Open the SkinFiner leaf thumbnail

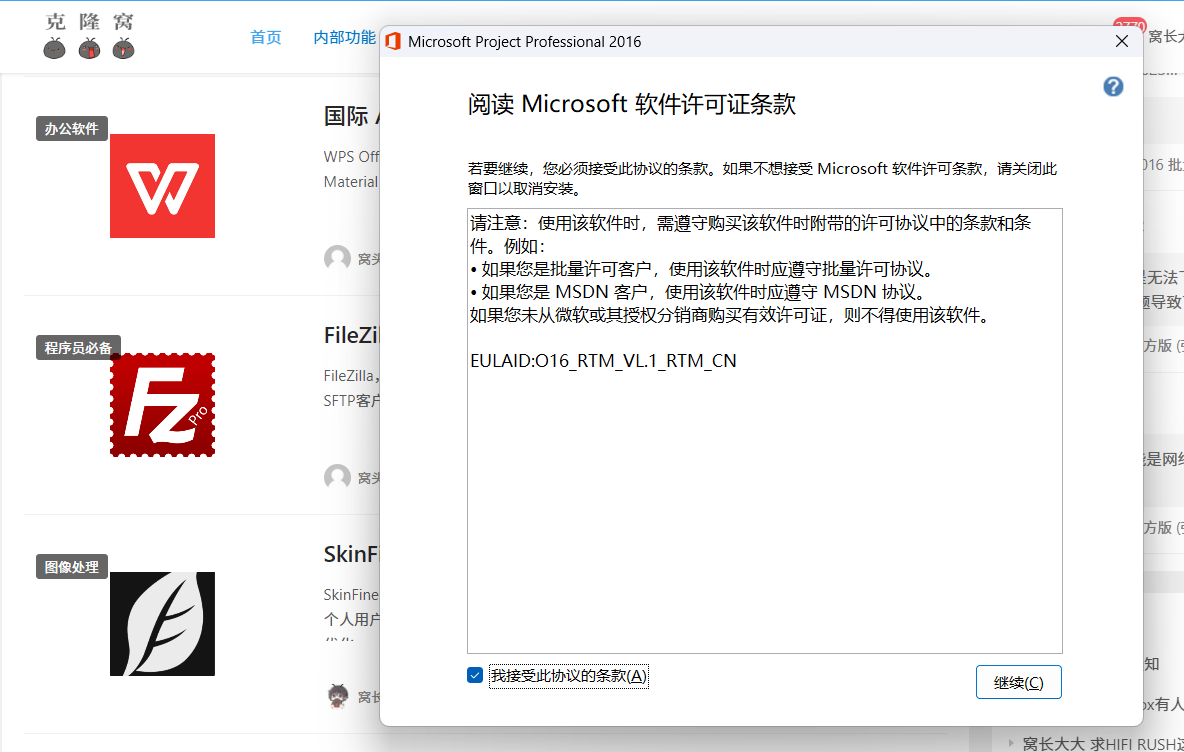point(162,624)
